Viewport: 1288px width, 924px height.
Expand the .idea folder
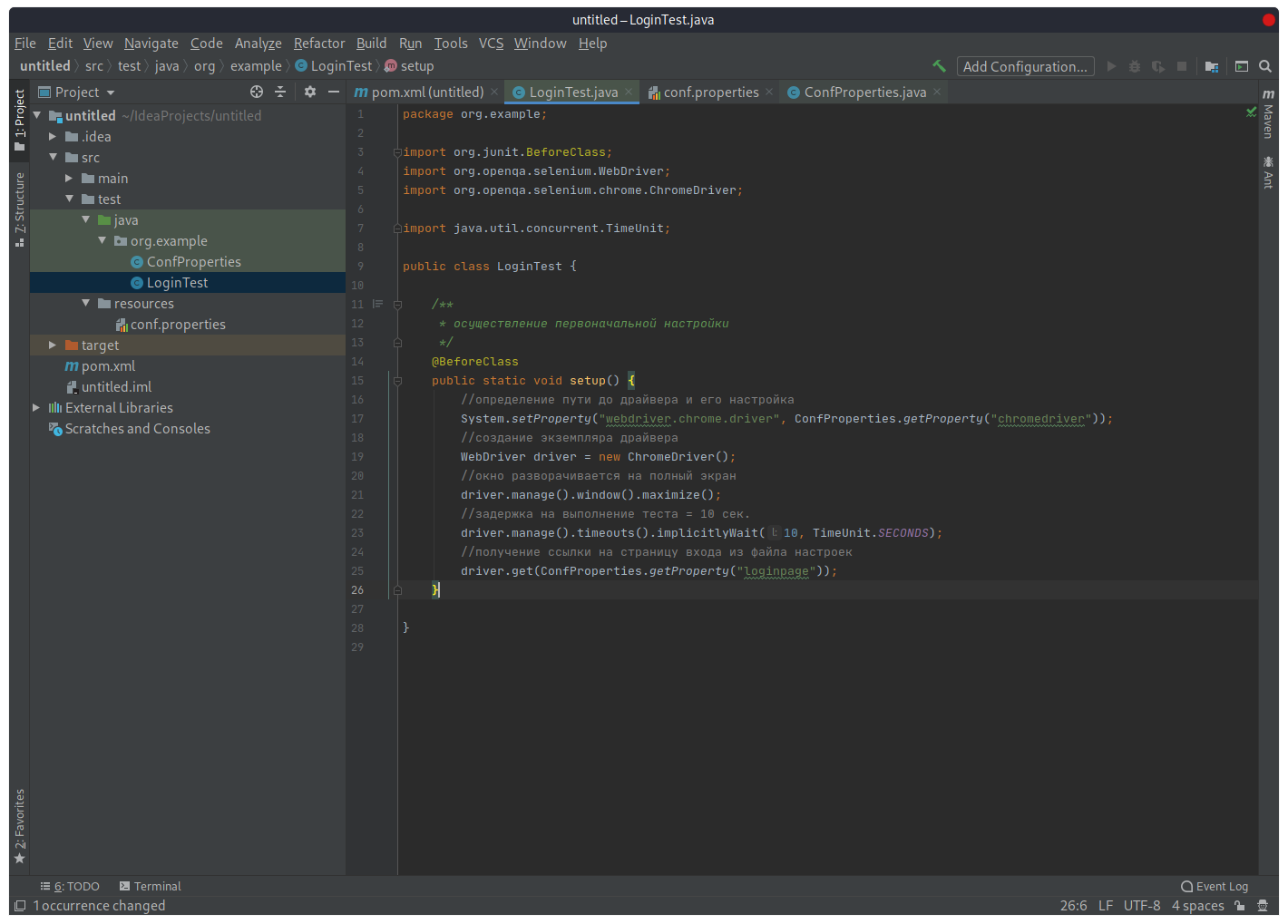click(53, 136)
